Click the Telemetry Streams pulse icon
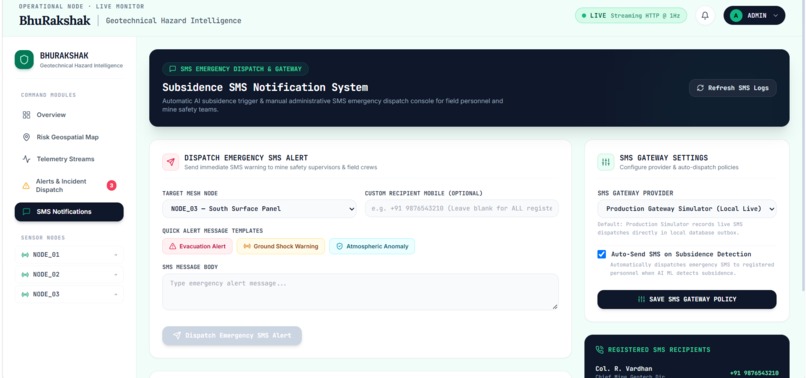806x378 pixels. [x=26, y=159]
